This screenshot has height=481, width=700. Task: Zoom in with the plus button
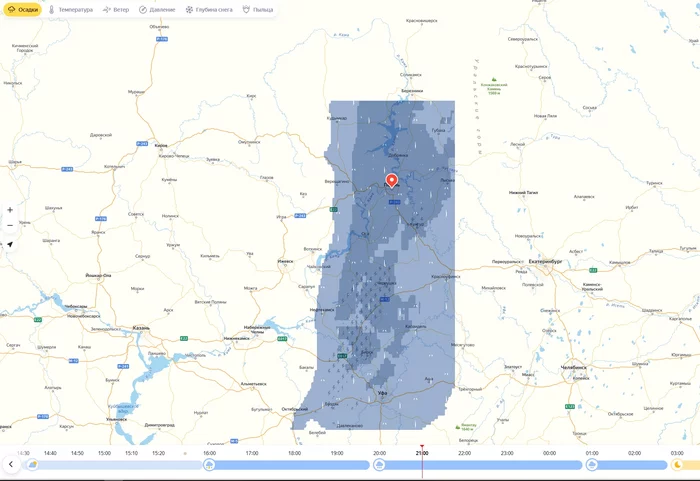coord(10,209)
